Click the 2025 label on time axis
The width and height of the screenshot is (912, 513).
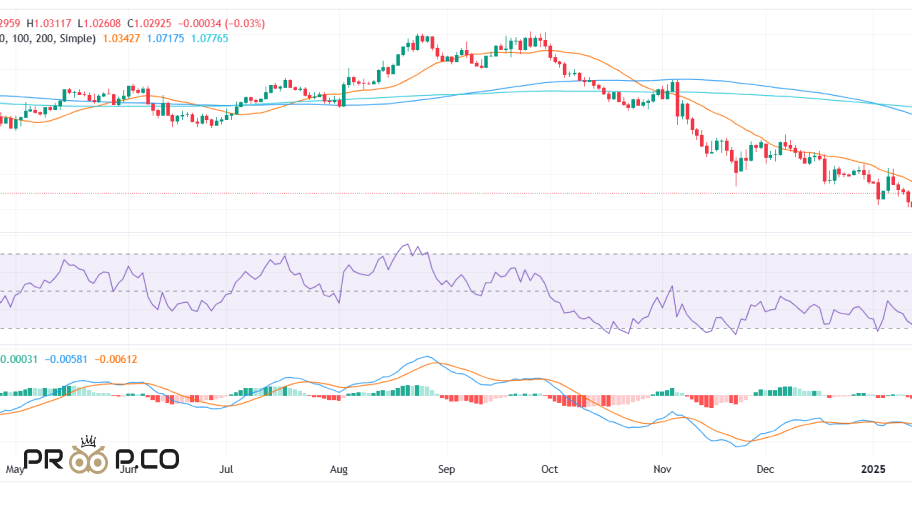[873, 469]
